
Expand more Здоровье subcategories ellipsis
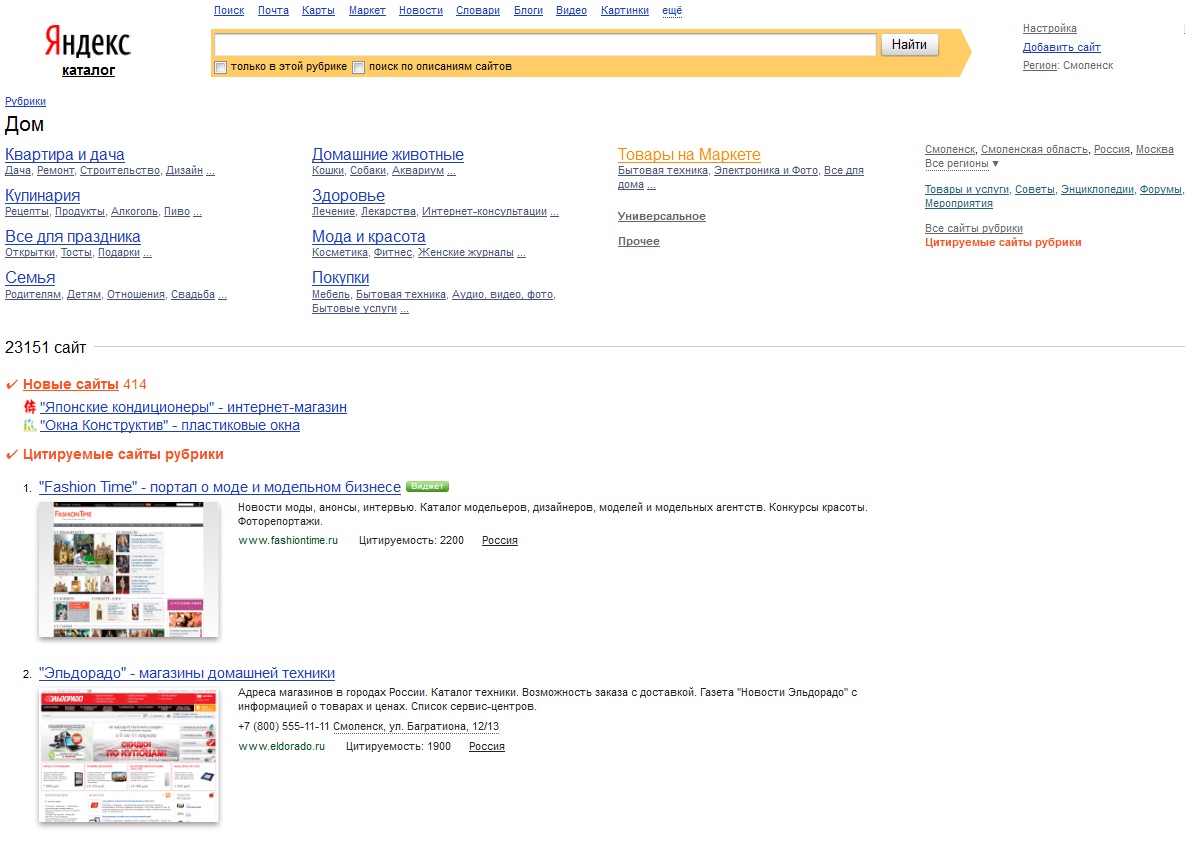pyautogui.click(x=554, y=212)
